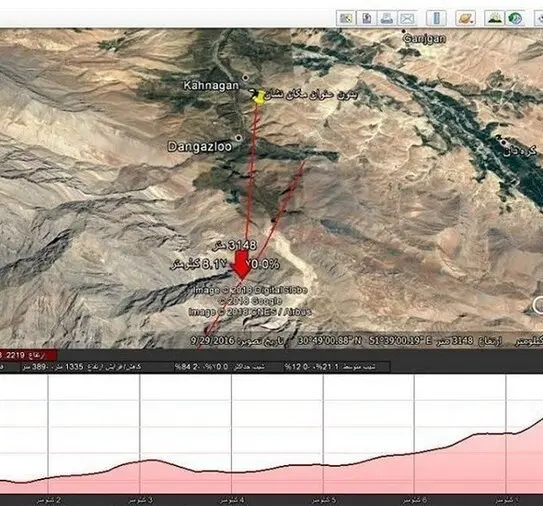
Task: Open View in Google Maps toolbar icon
Action: (x=346, y=18)
